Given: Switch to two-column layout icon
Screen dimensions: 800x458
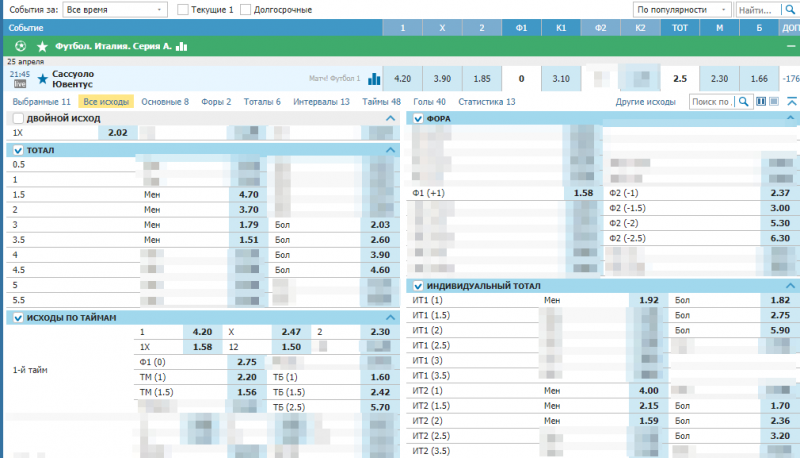Looking at the screenshot, I should click(x=762, y=101).
